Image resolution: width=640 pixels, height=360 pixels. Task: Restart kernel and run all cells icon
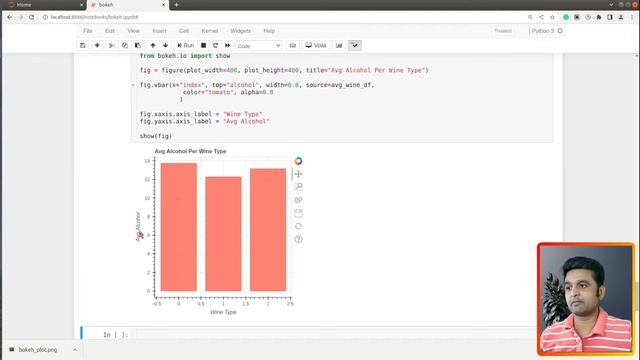(227, 45)
